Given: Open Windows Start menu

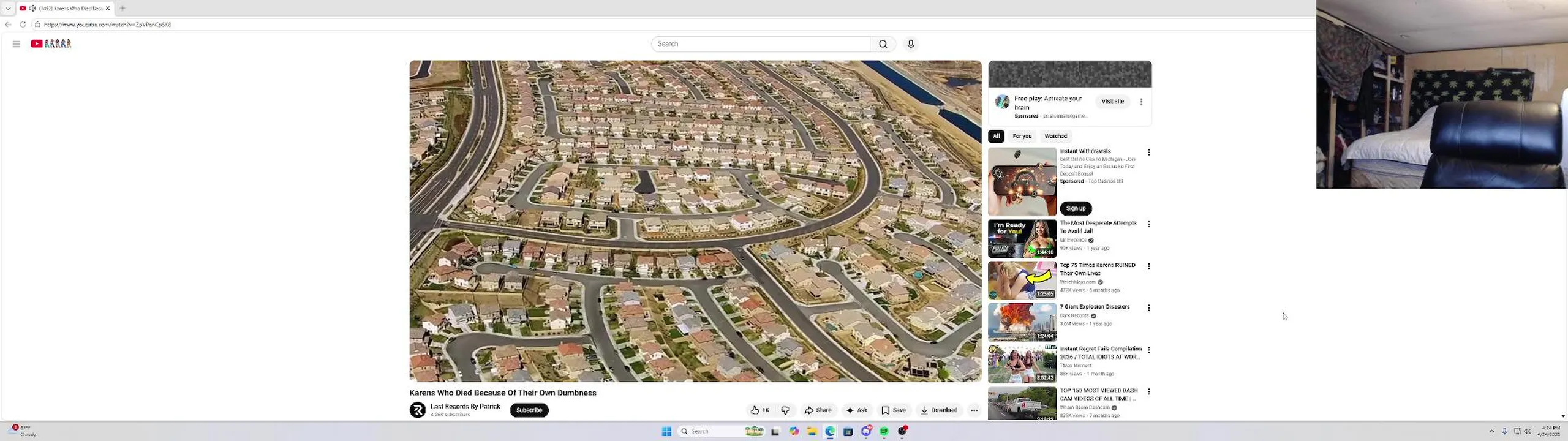Looking at the screenshot, I should coord(666,431).
